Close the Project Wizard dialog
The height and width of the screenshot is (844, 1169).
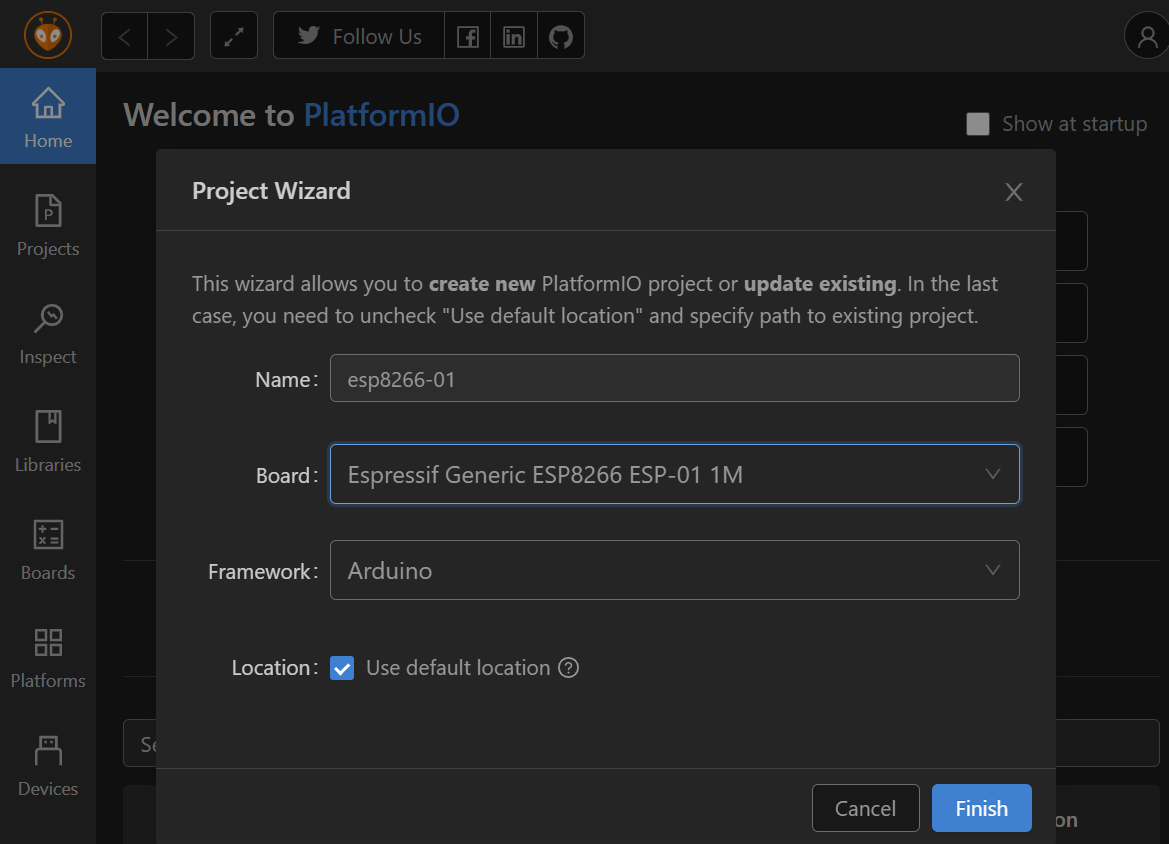click(1013, 192)
